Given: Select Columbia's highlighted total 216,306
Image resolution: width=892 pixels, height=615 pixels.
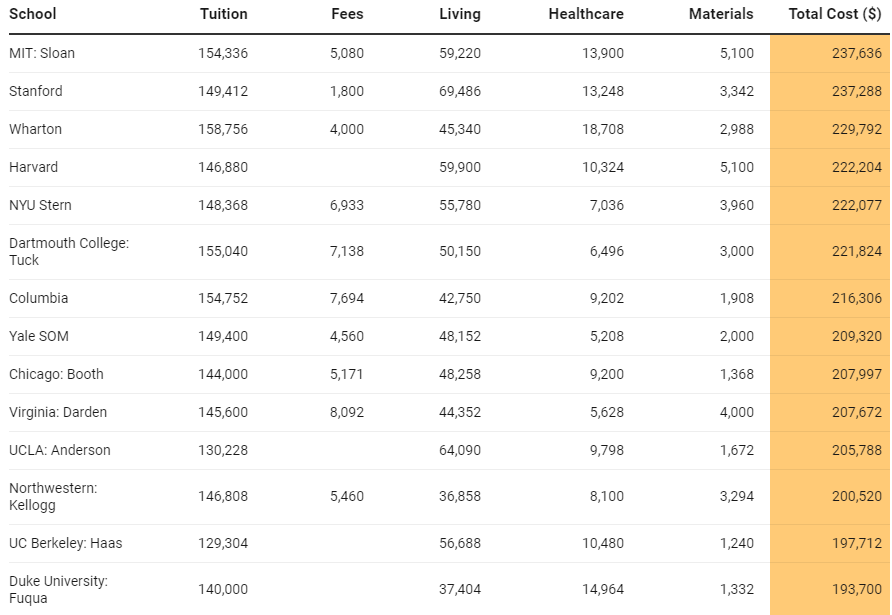Looking at the screenshot, I should pyautogui.click(x=856, y=298).
